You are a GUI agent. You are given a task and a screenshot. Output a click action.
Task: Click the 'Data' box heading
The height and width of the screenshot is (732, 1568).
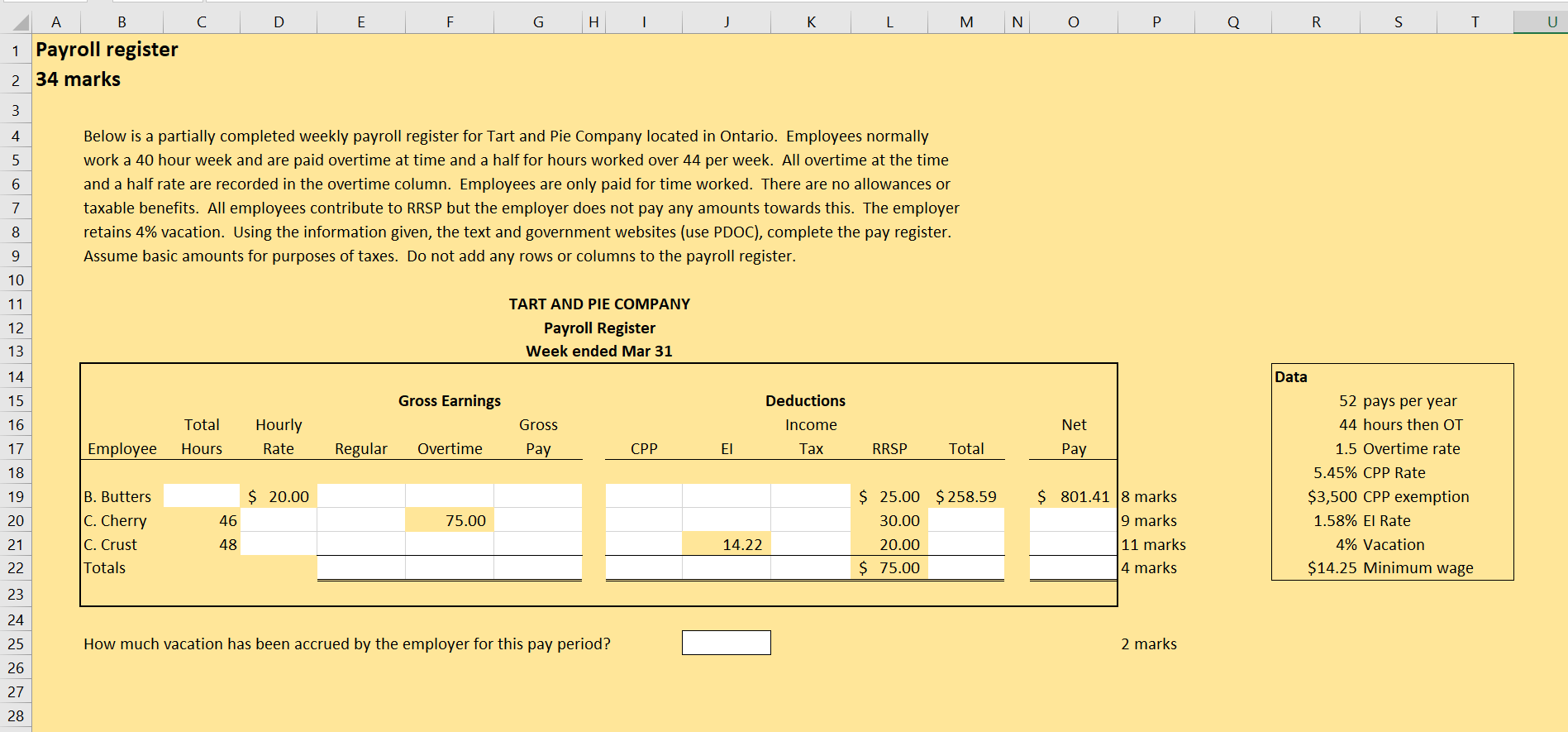1291,376
